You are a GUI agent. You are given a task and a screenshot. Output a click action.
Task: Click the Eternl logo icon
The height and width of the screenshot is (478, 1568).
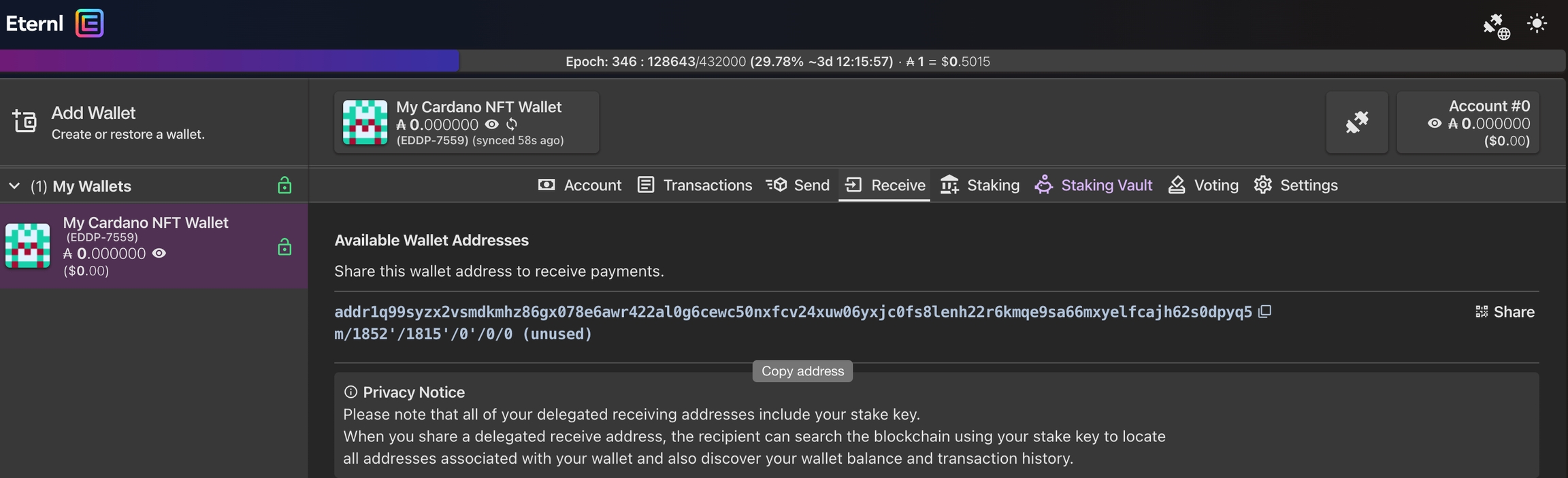(x=89, y=23)
